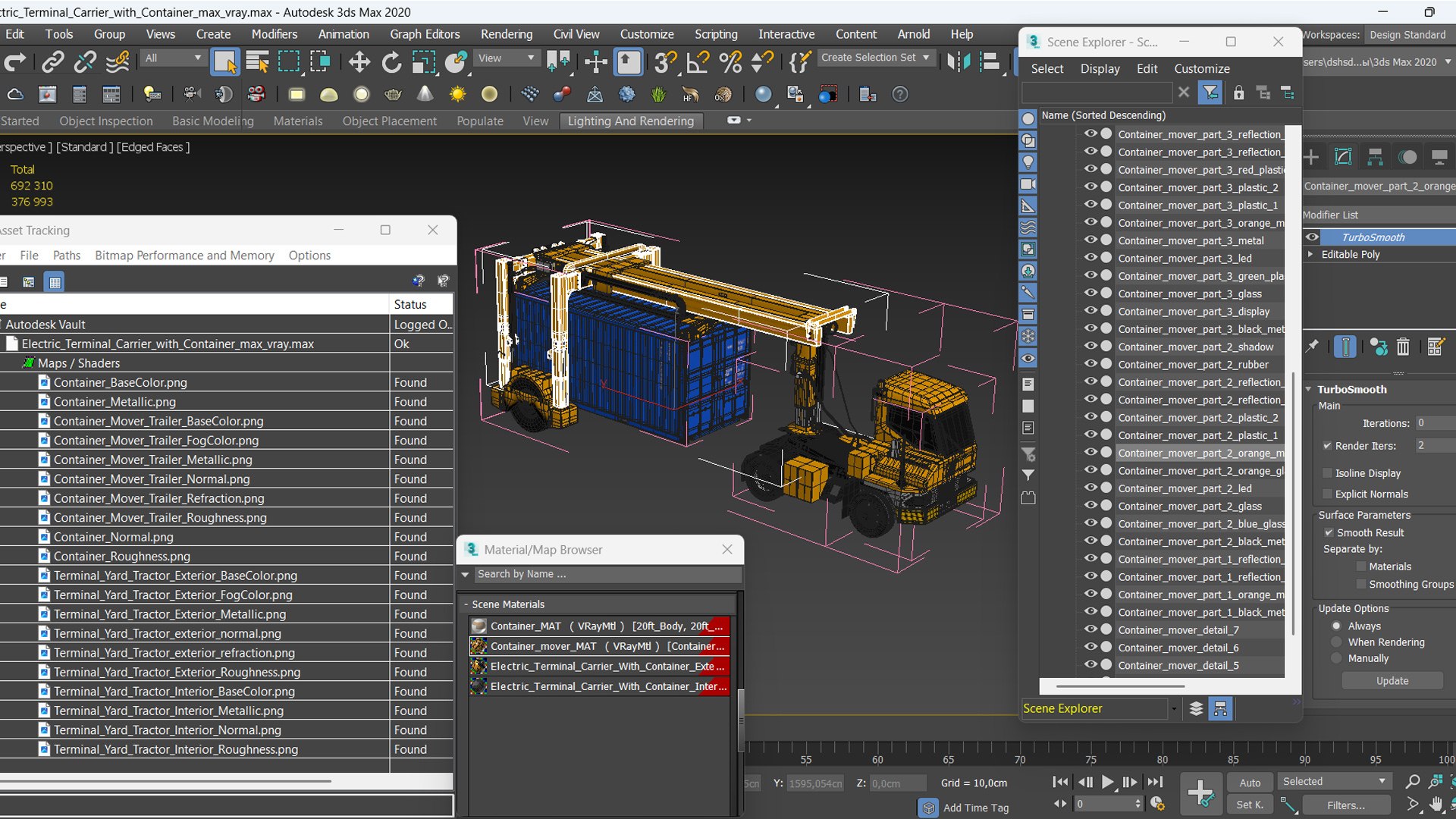Image resolution: width=1456 pixels, height=819 pixels.
Task: Click the Redo arrow icon
Action: (x=15, y=61)
